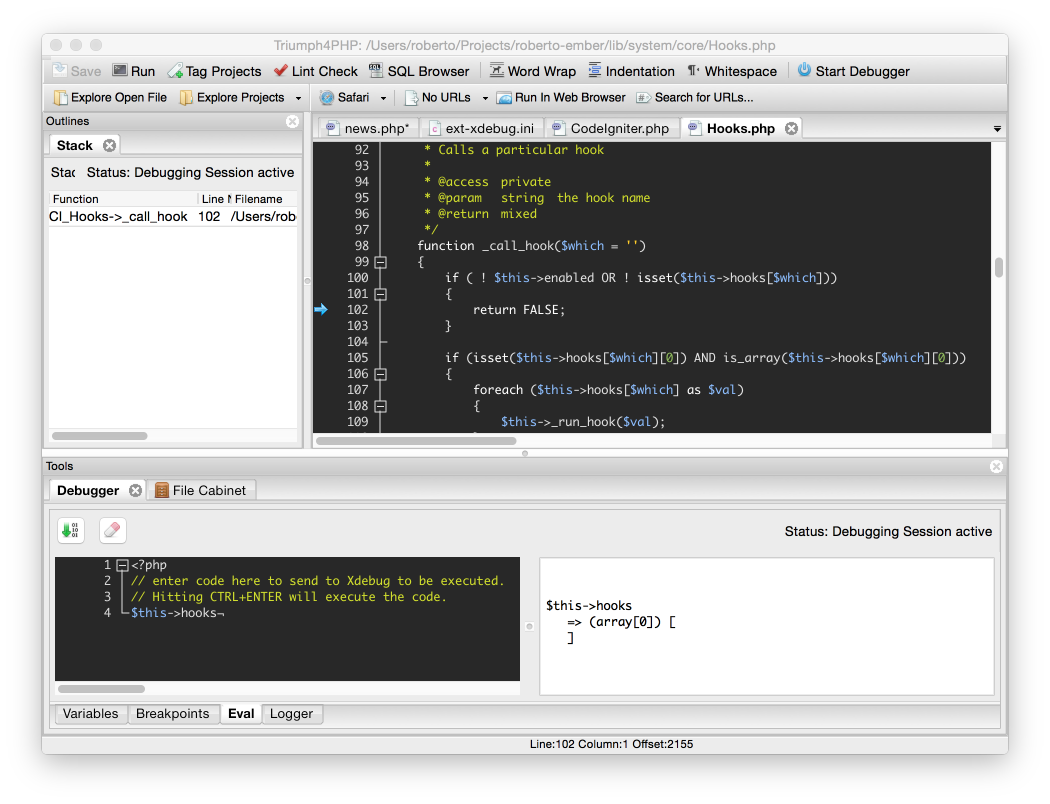Click the execute code icon in Debugger
1050x804 pixels.
tap(71, 531)
